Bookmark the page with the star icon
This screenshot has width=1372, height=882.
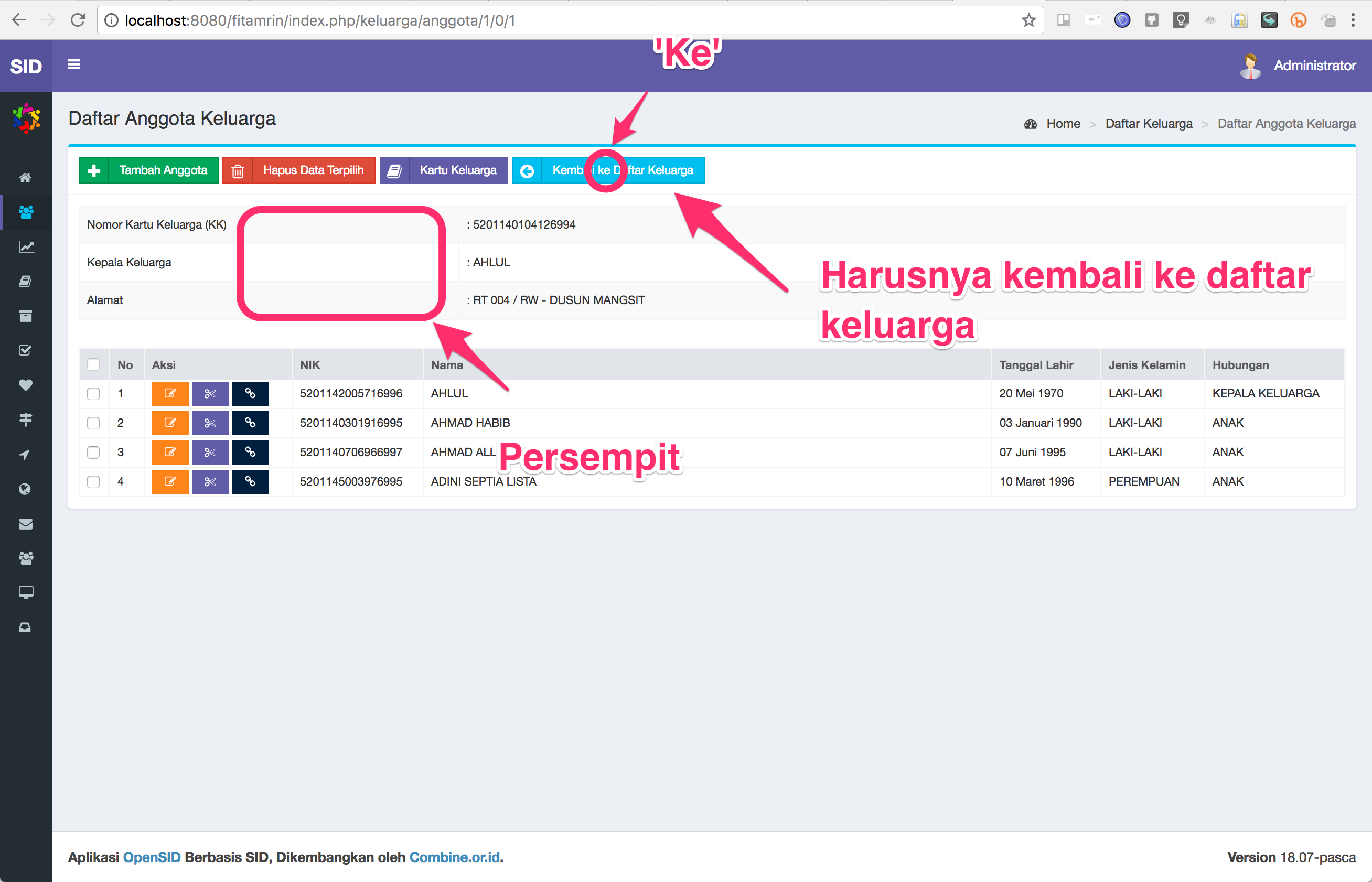point(1028,19)
